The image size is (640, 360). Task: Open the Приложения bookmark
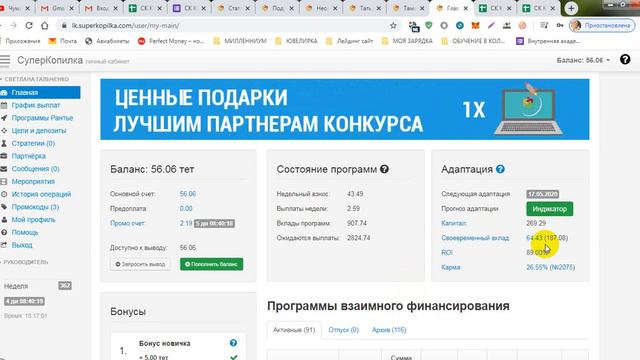tap(20, 41)
